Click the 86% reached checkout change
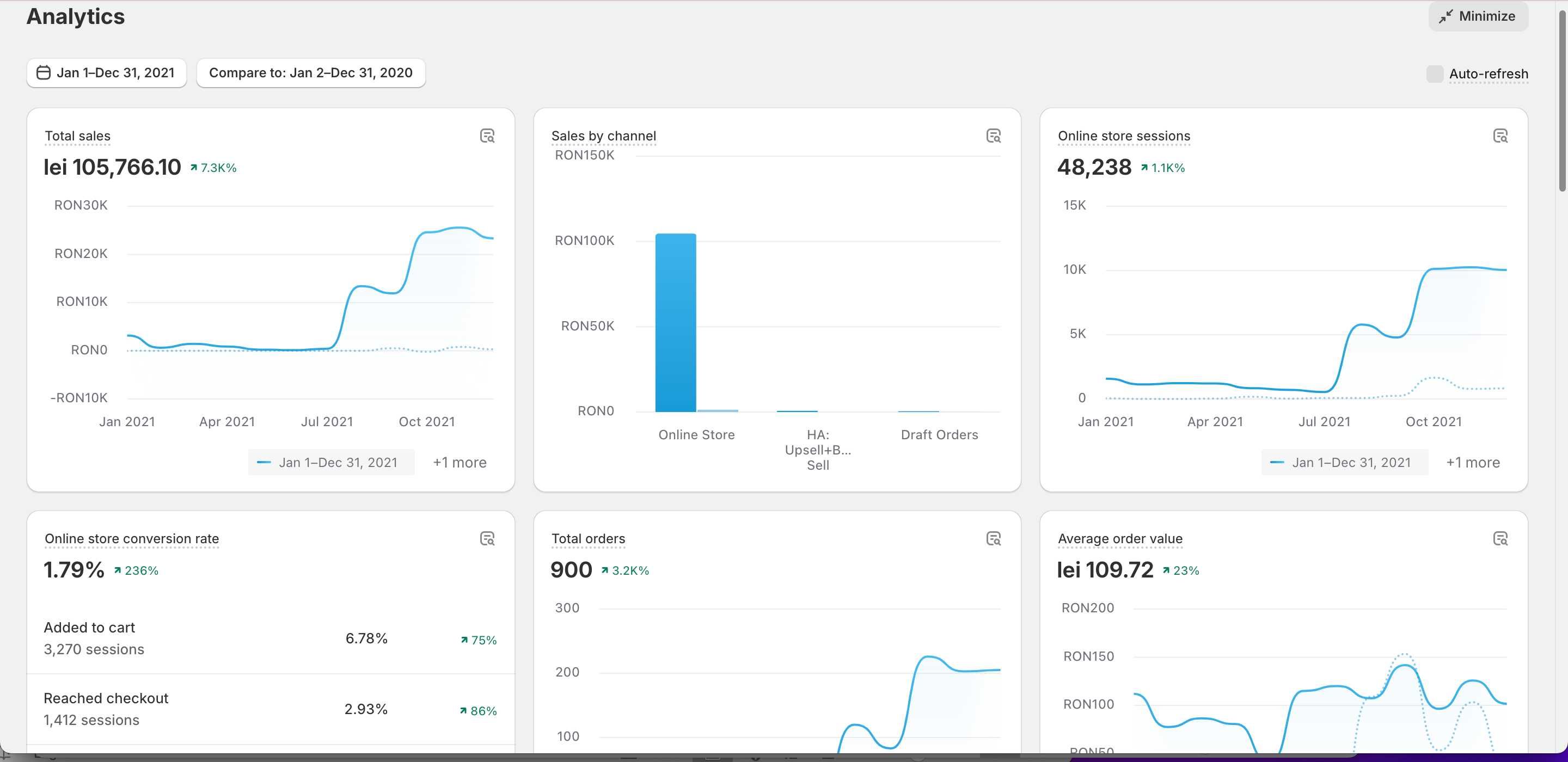 [479, 711]
